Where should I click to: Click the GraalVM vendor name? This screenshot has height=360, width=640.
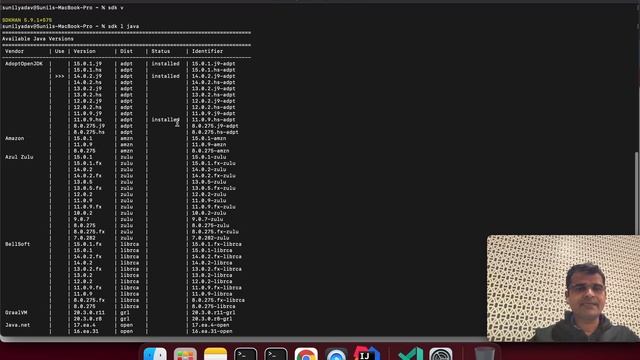16,313
